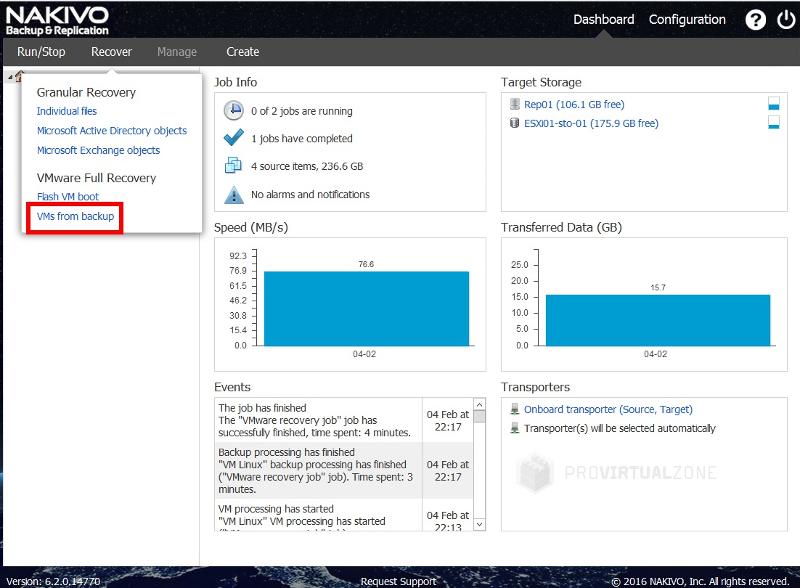Click the Rep01 repository icon
This screenshot has width=800, height=588.
click(x=514, y=104)
